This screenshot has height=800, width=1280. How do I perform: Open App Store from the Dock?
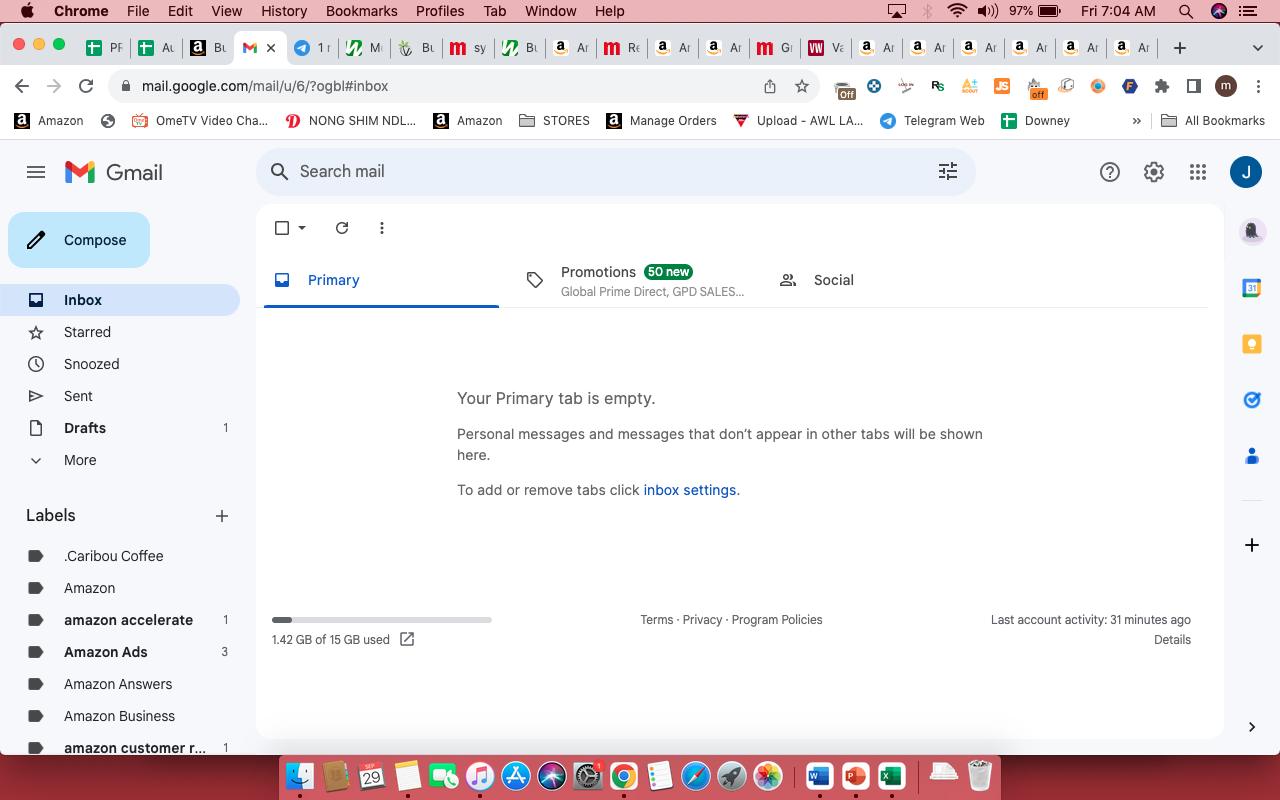tap(515, 776)
